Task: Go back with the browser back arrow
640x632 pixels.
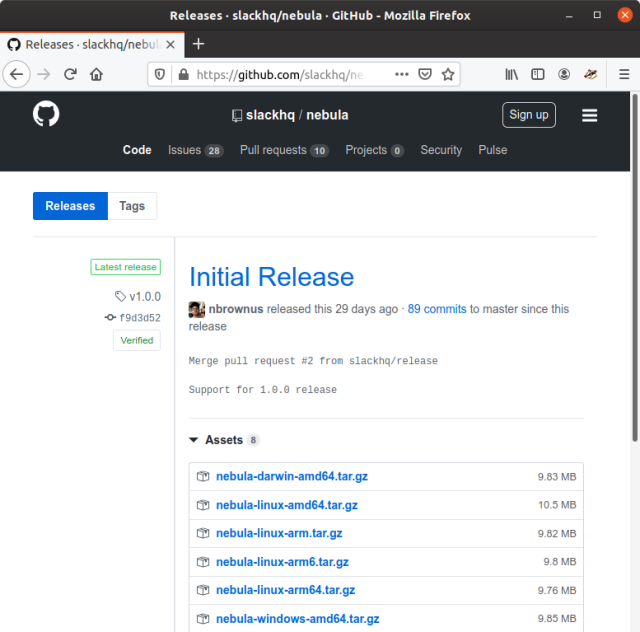Action: coord(17,74)
